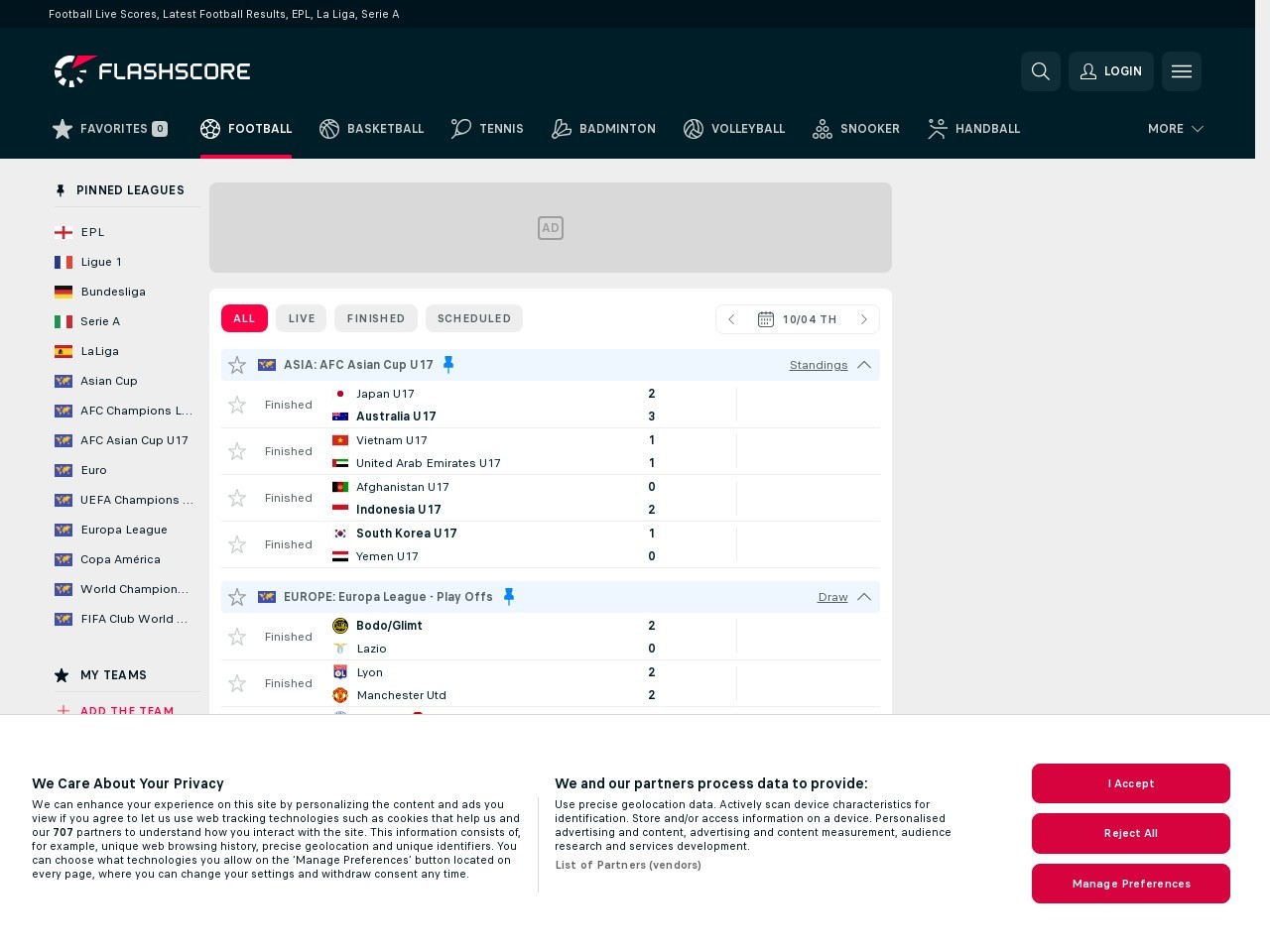Open the calendar date picker icon
The width and height of the screenshot is (1270, 952).
[766, 319]
